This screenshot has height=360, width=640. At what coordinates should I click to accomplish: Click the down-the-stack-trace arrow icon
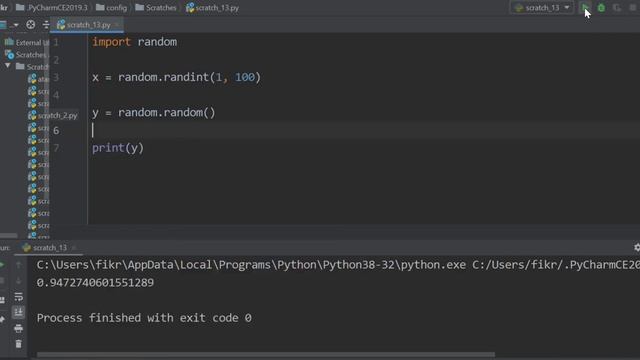tap(18, 281)
